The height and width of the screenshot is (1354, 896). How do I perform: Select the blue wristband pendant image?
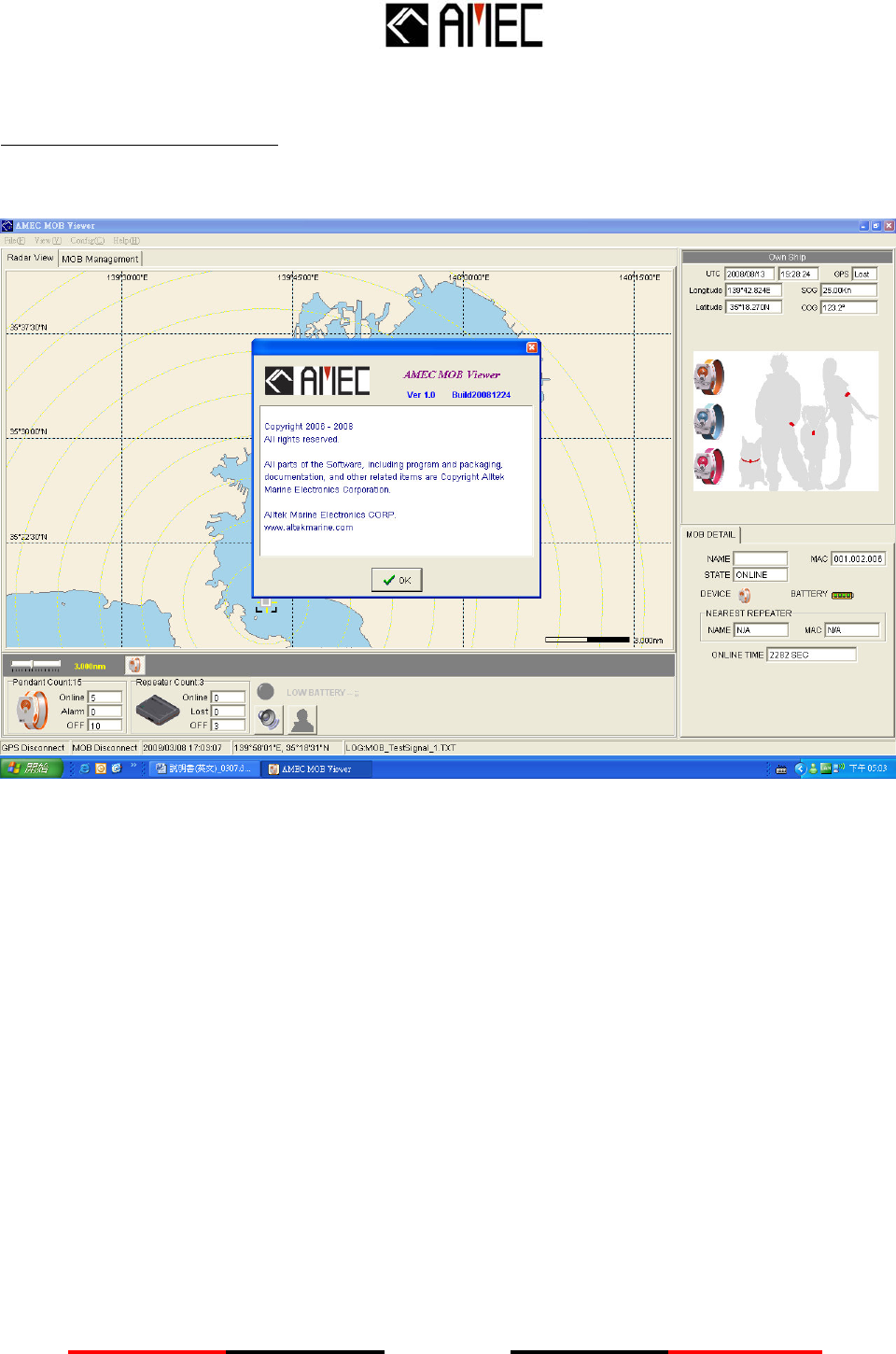click(x=708, y=422)
